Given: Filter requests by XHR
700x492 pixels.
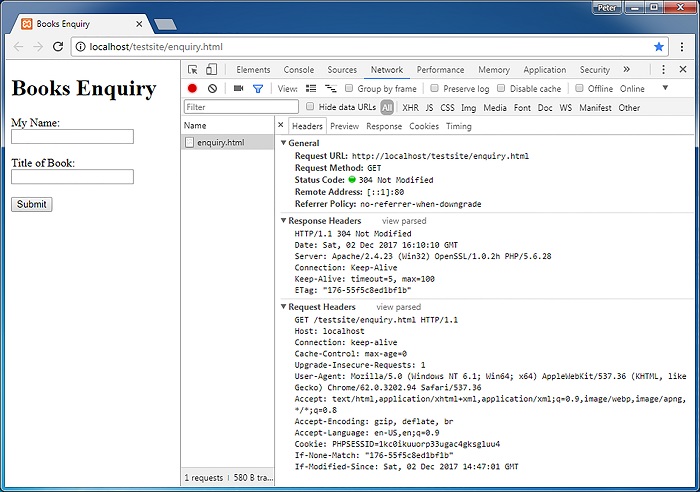Looking at the screenshot, I should [410, 108].
